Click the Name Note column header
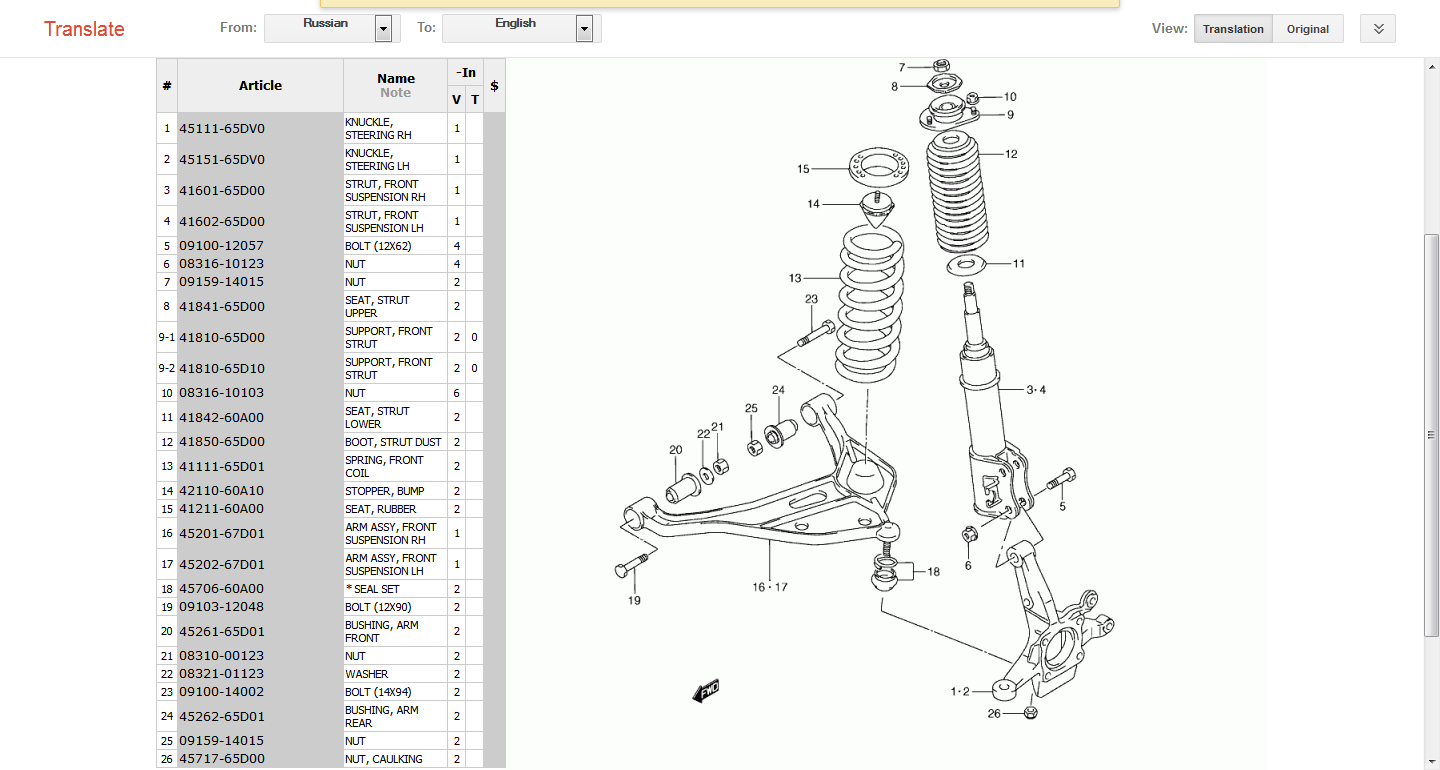 coord(395,85)
